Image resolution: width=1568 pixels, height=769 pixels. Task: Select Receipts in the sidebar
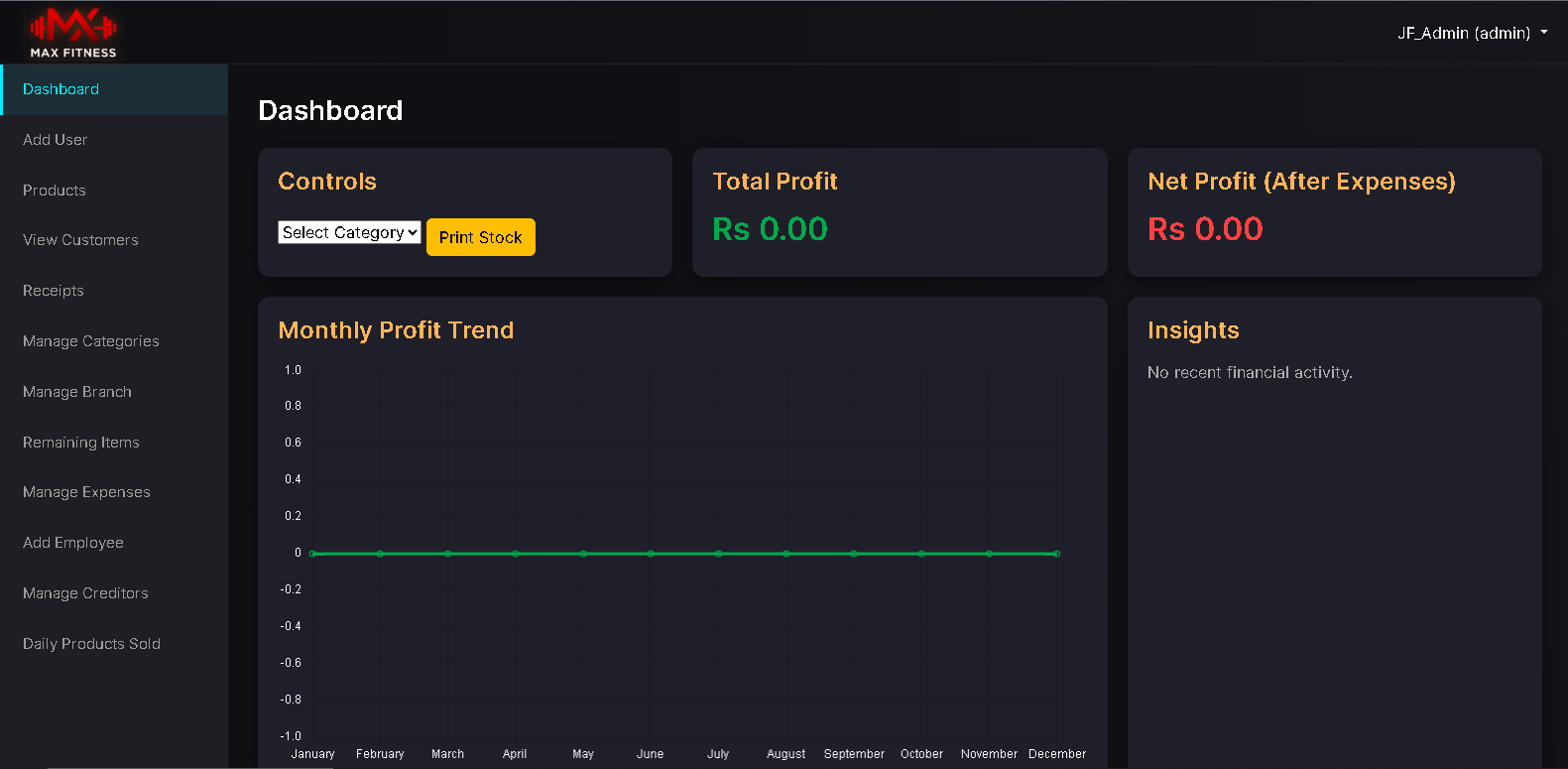tap(54, 291)
